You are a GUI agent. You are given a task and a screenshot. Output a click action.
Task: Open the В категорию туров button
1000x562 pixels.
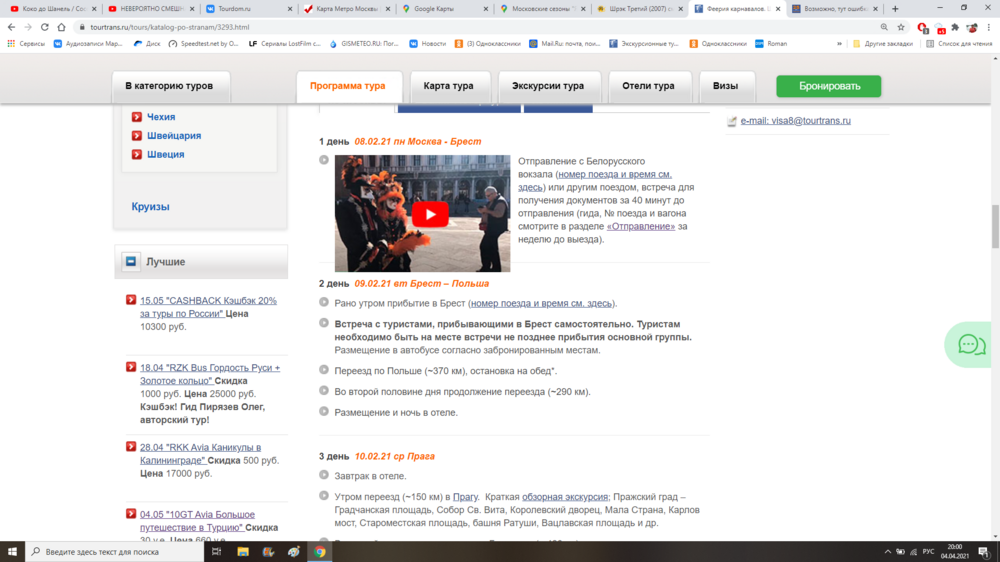point(169,86)
